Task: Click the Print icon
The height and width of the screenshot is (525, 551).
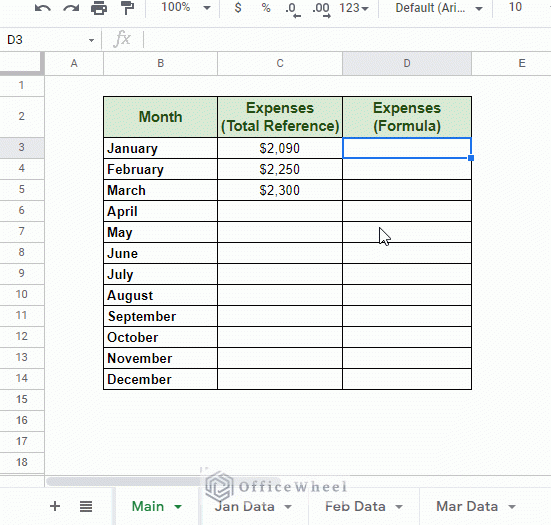Action: pyautogui.click(x=99, y=8)
